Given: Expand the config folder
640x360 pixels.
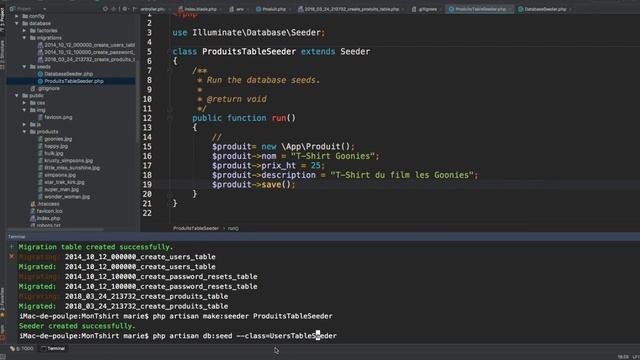Looking at the screenshot, I should click(x=17, y=16).
